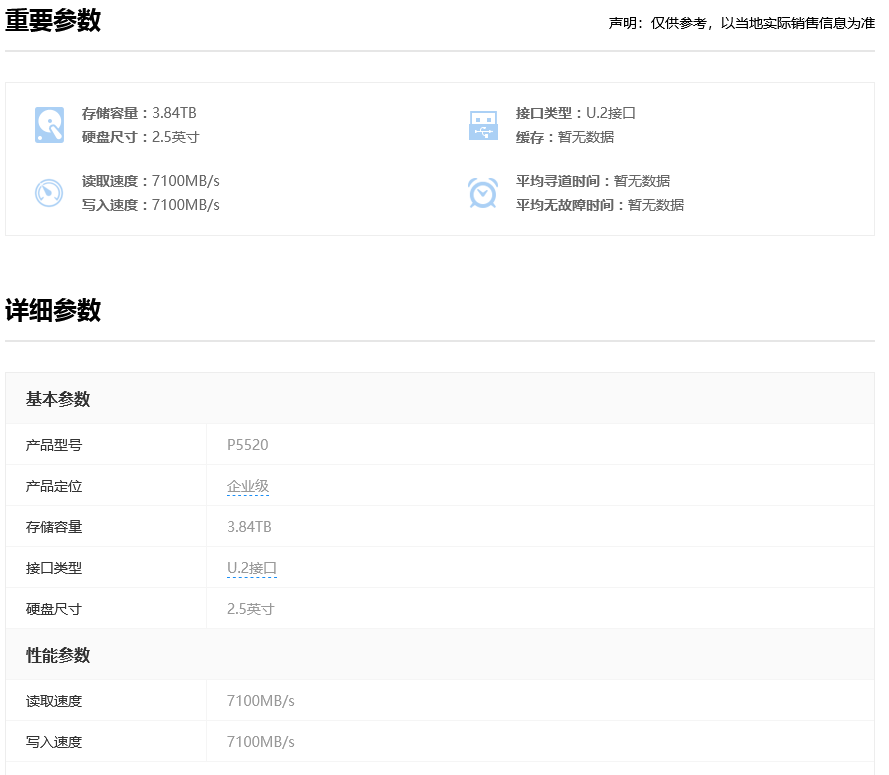
Task: Click the speedometer read speed icon
Action: (49, 192)
